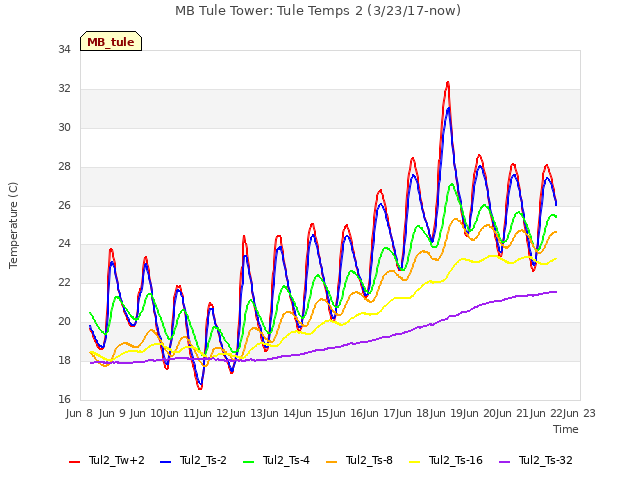Click the 22 y-axis tick label
This screenshot has height=480, width=640.
click(64, 282)
